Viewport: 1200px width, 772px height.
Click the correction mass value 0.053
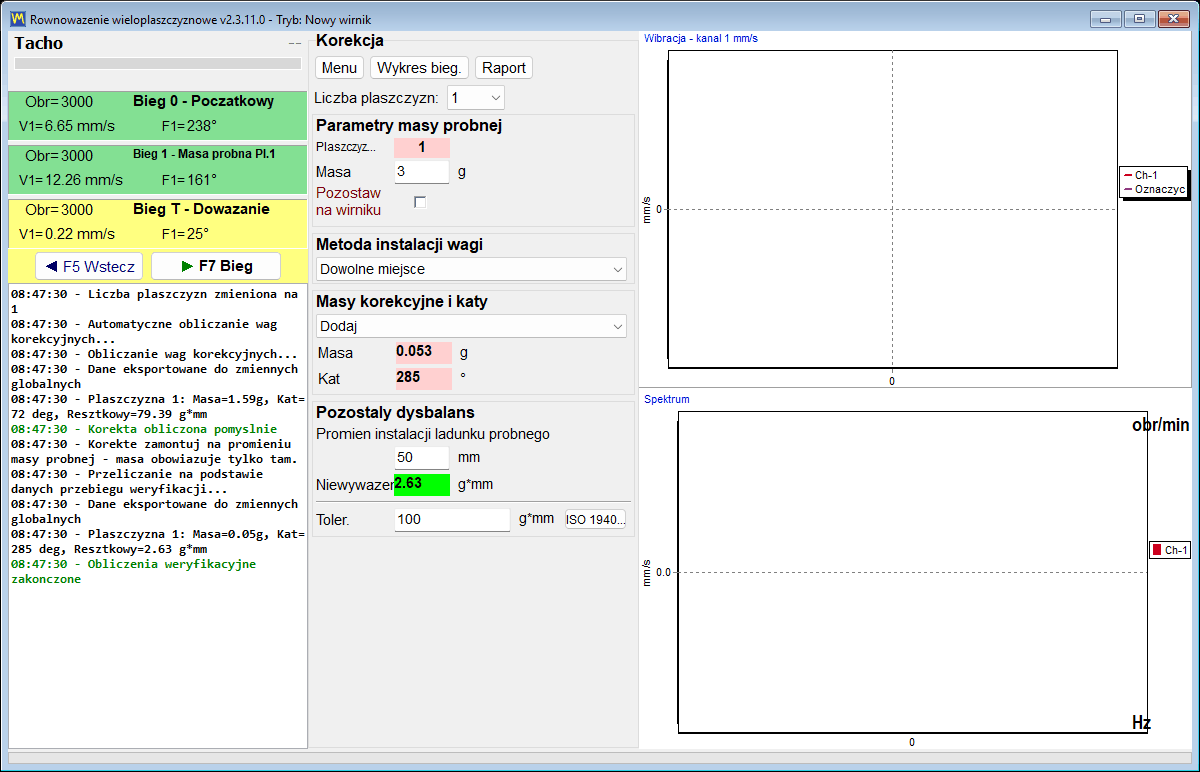point(423,352)
